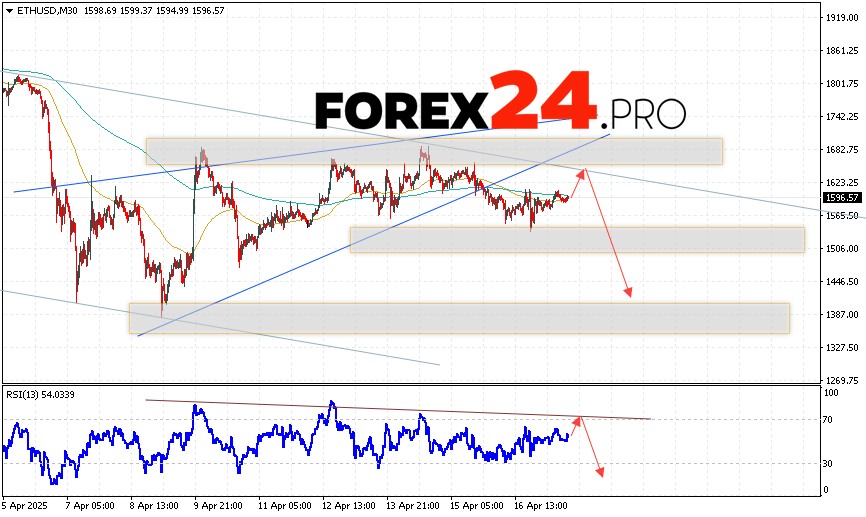Image resolution: width=866 pixels, height=517 pixels.
Task: Select the lowest grey support zone near 1387
Action: [x=459, y=318]
